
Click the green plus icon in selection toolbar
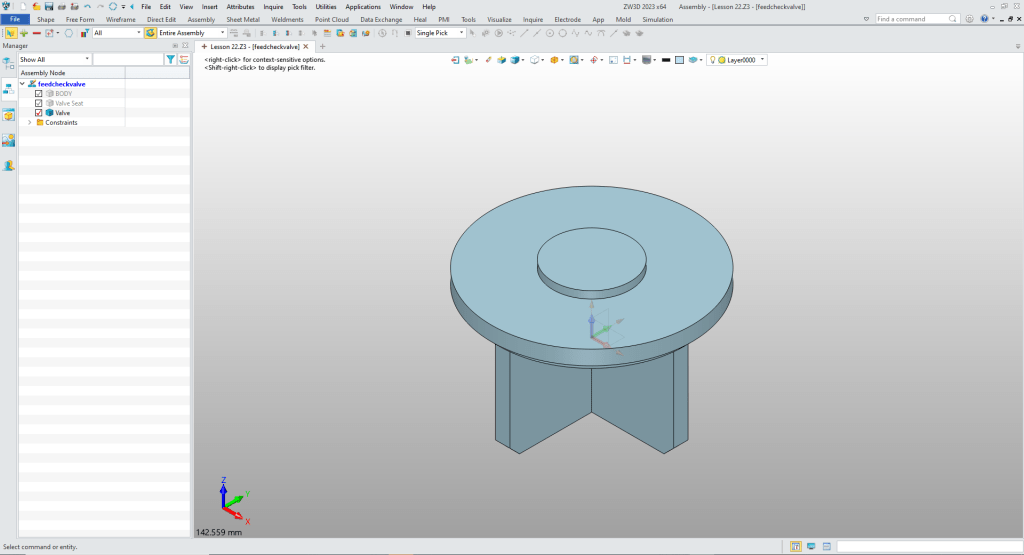[23, 33]
